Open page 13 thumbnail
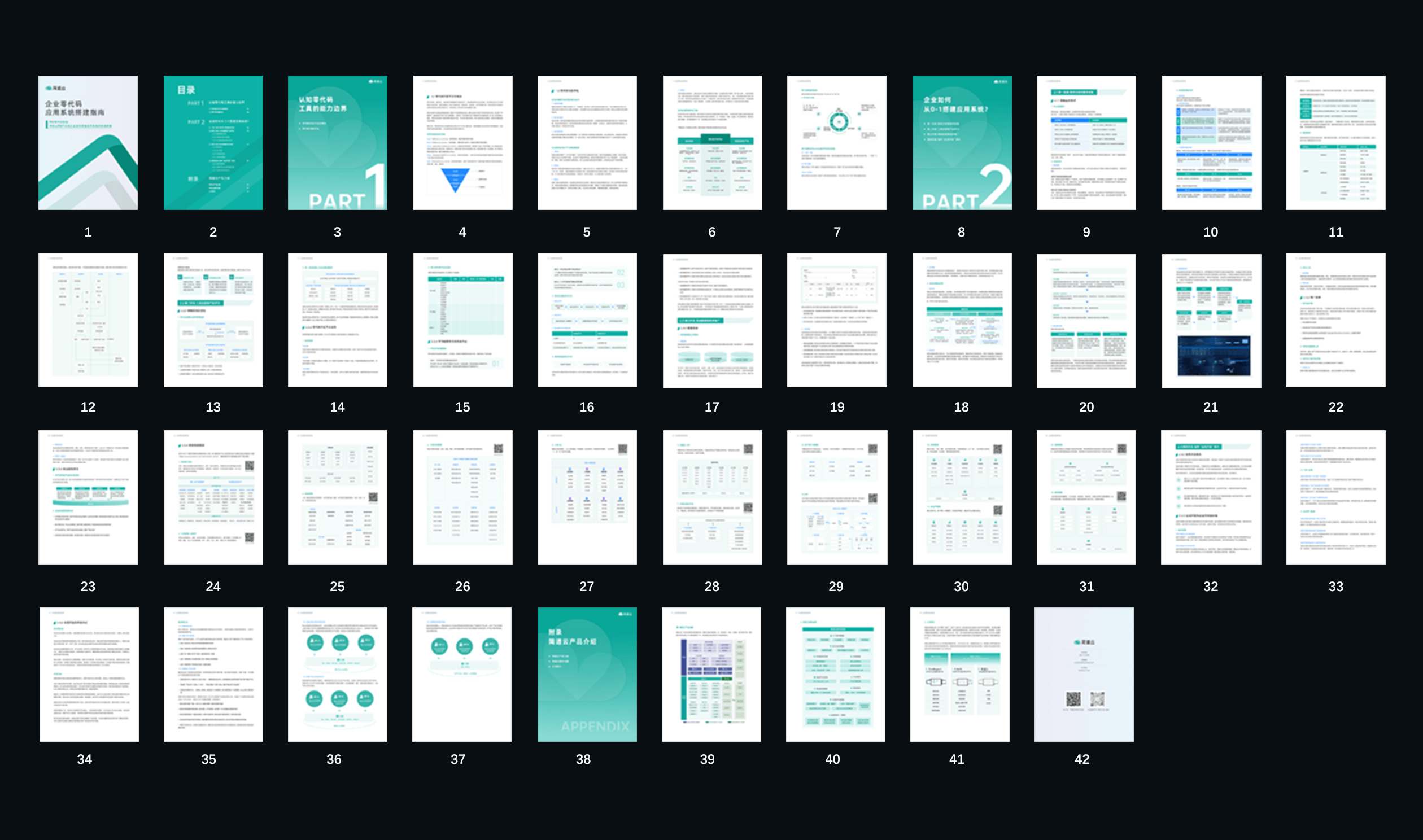Image resolution: width=1423 pixels, height=840 pixels. tap(213, 320)
